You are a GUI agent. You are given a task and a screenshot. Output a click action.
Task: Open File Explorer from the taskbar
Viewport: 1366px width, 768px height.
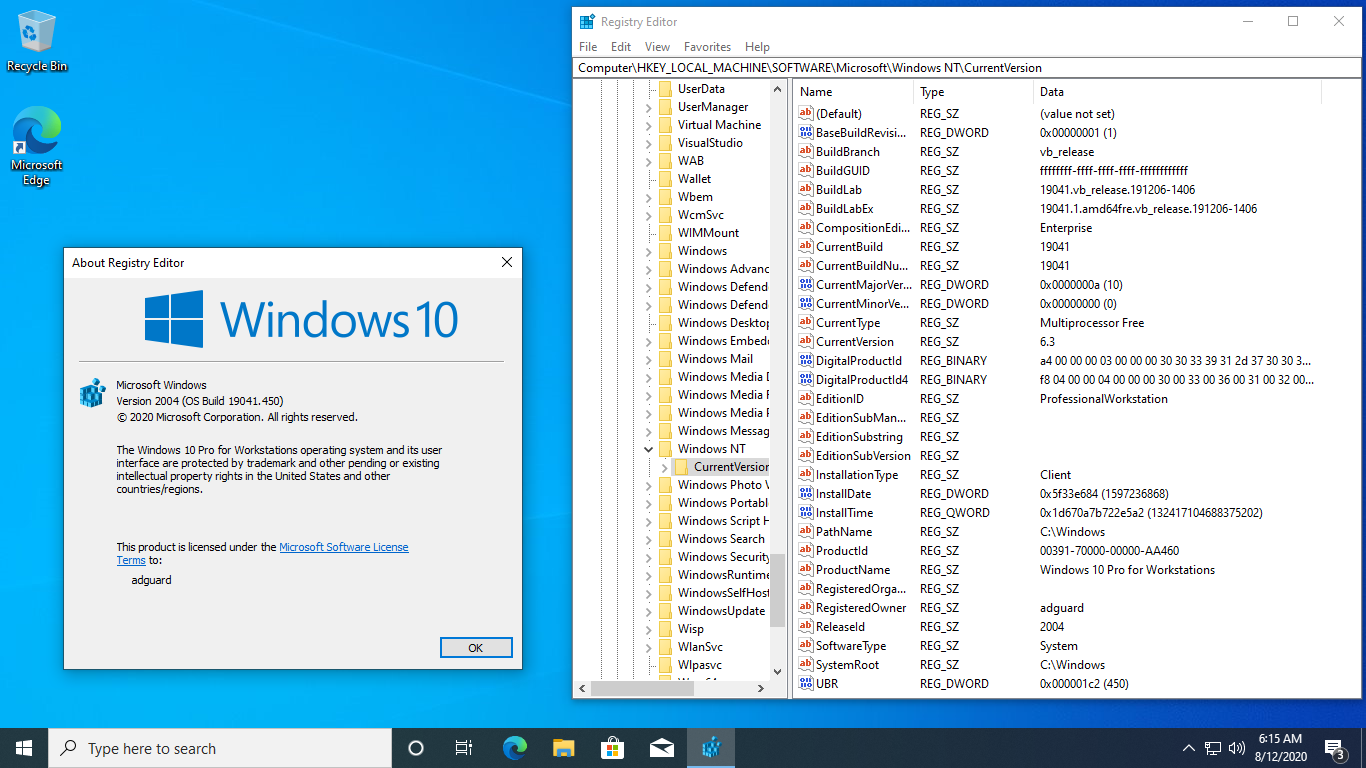pyautogui.click(x=564, y=748)
